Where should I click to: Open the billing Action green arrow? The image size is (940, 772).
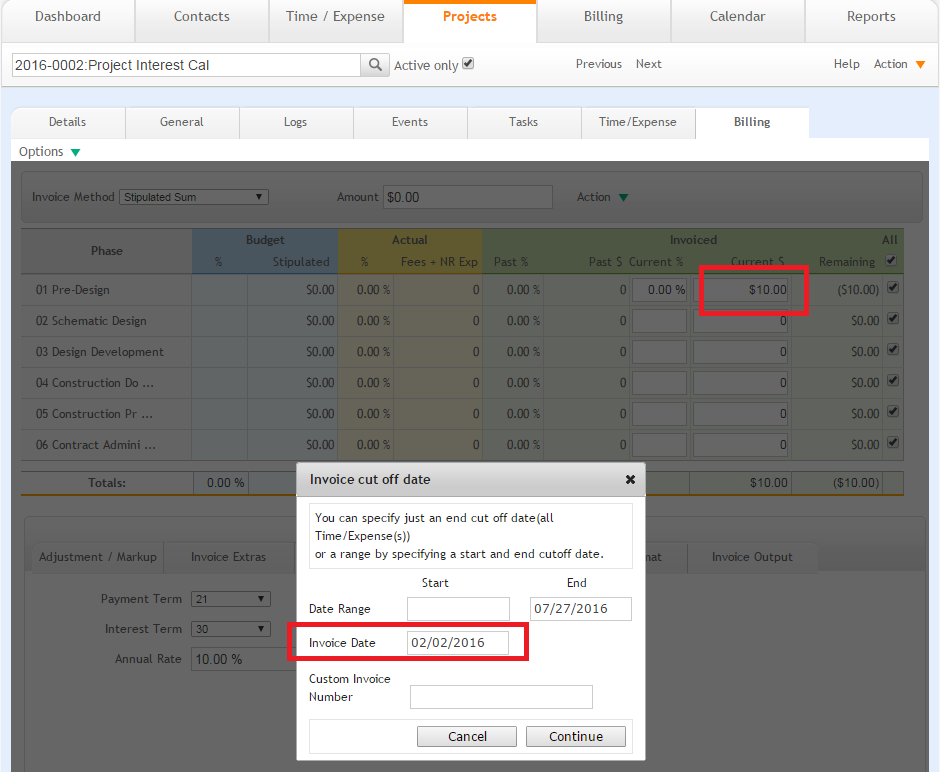coord(623,198)
